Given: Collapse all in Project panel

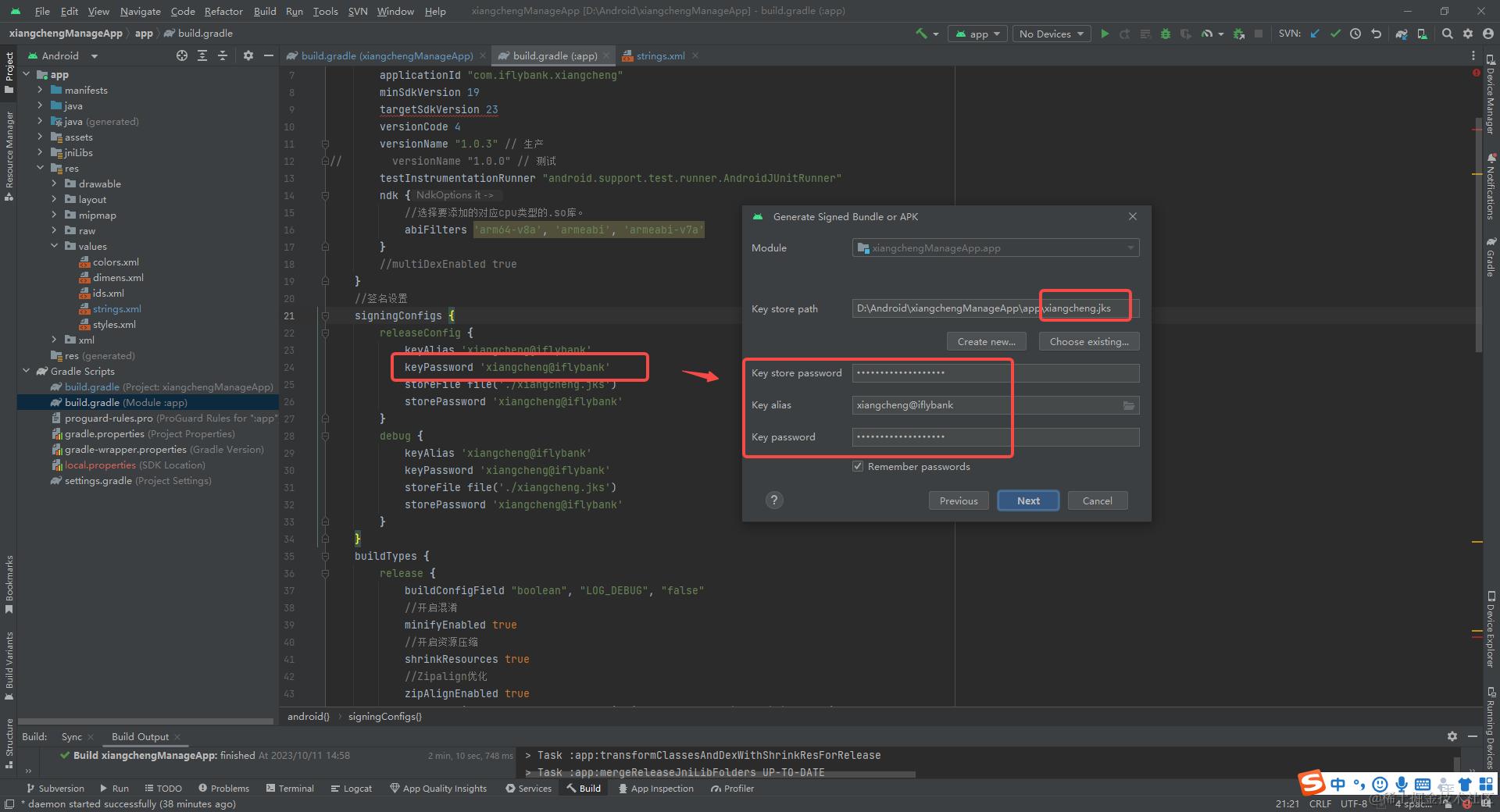Looking at the screenshot, I should click(223, 55).
